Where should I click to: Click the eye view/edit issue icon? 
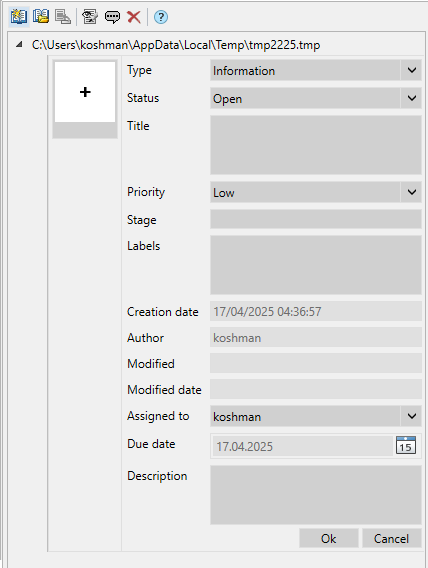[x=90, y=17]
